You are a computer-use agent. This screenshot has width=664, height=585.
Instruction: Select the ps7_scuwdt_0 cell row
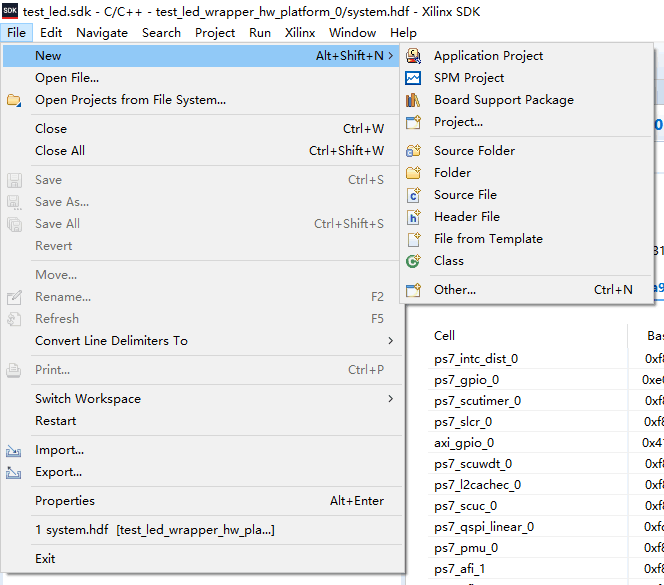(527, 464)
